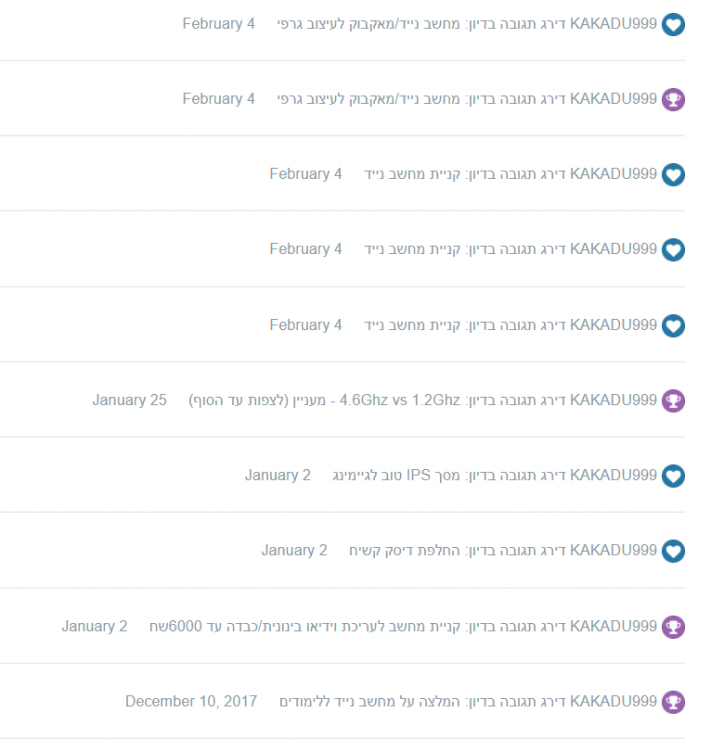Click the January 2 date on the IPS screen row
The width and height of the screenshot is (711, 750).
tap(278, 475)
